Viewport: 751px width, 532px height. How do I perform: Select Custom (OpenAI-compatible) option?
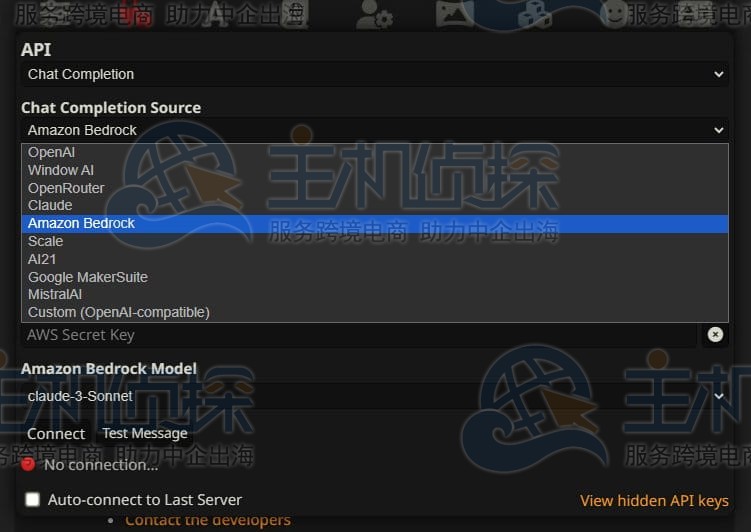[119, 312]
